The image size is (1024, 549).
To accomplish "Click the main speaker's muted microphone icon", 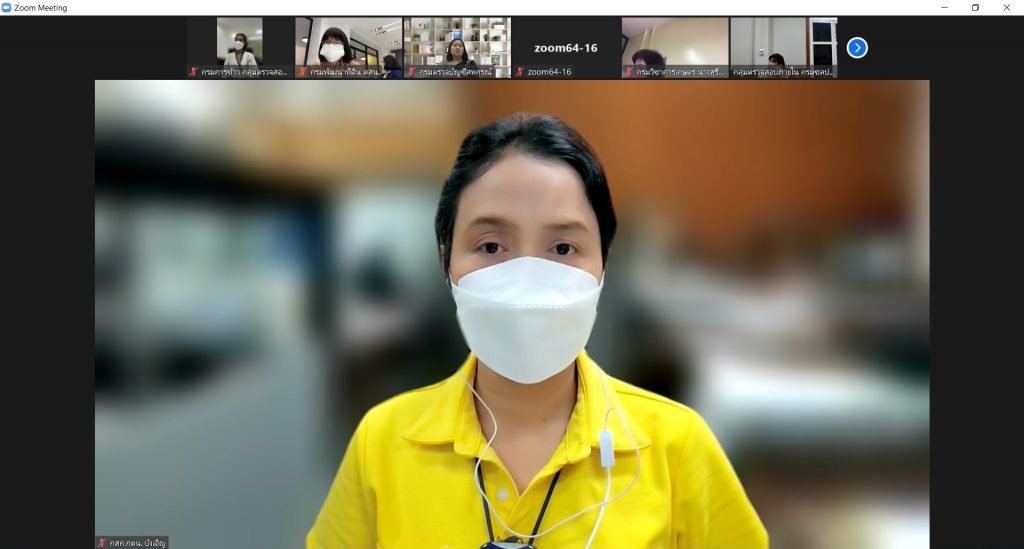I will click(x=102, y=542).
